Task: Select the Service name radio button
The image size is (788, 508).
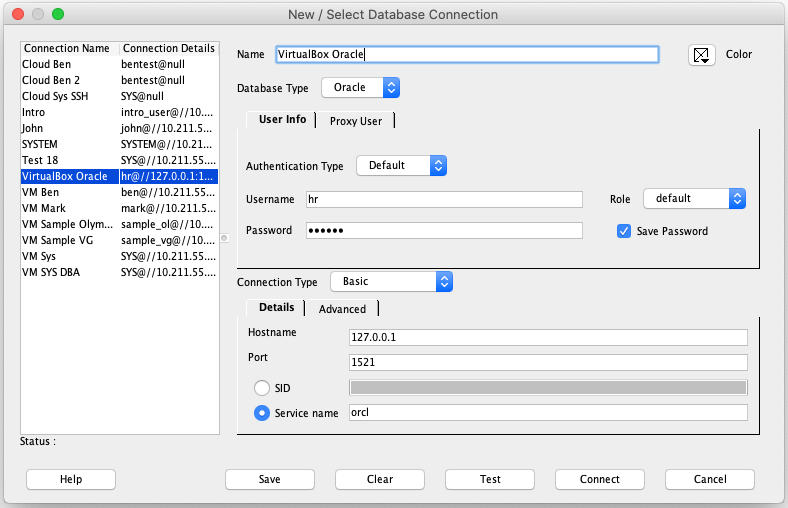Action: coord(262,413)
